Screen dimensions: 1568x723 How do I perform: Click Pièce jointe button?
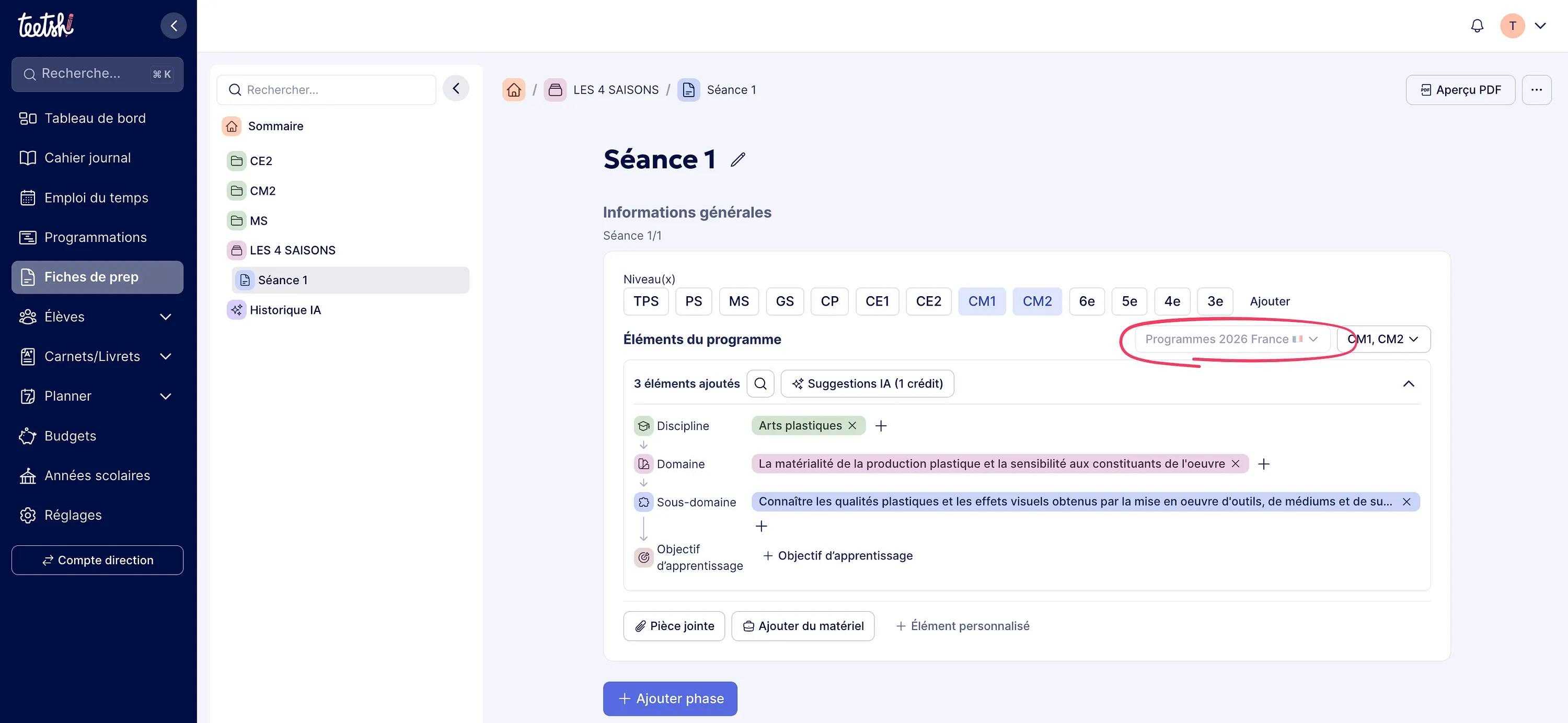click(x=674, y=626)
